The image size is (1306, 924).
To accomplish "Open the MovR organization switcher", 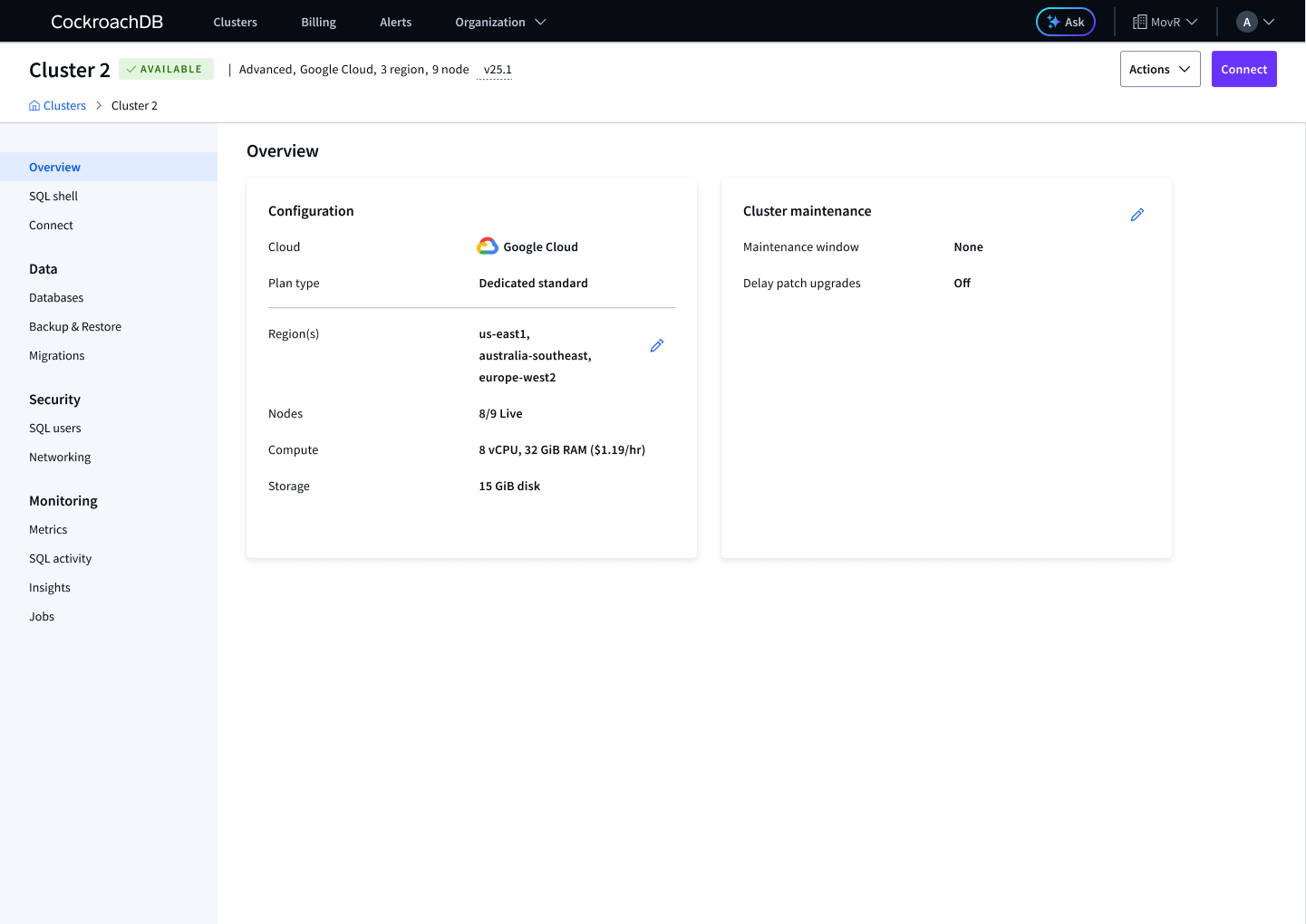I will coord(1166,22).
